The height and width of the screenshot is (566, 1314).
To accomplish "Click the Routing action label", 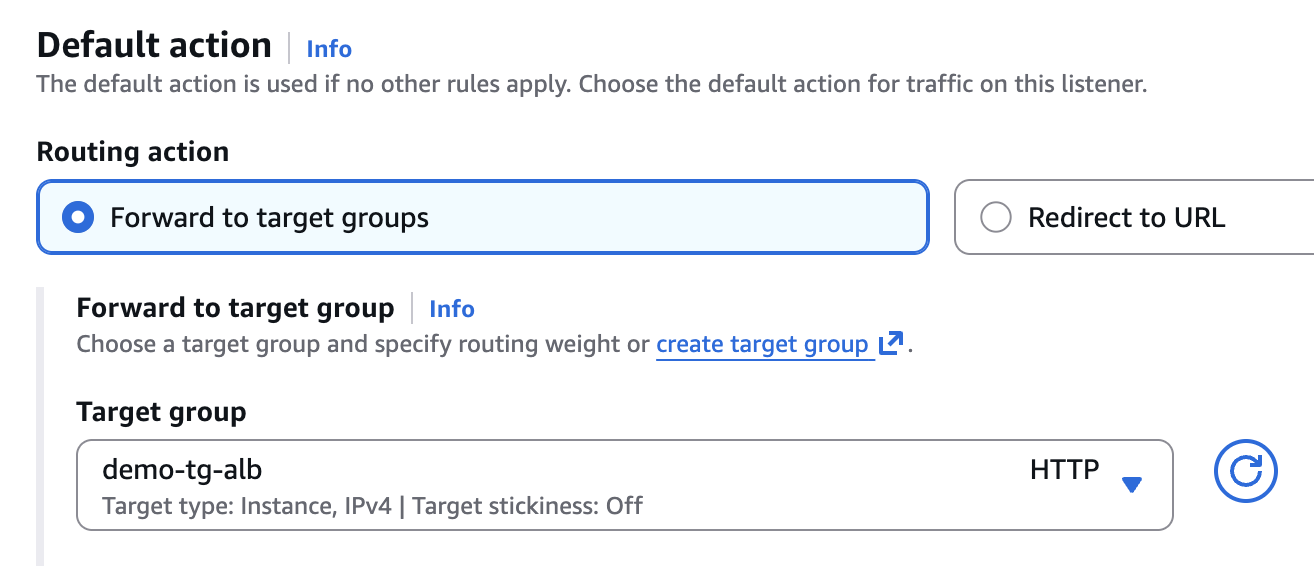I will point(133,152).
